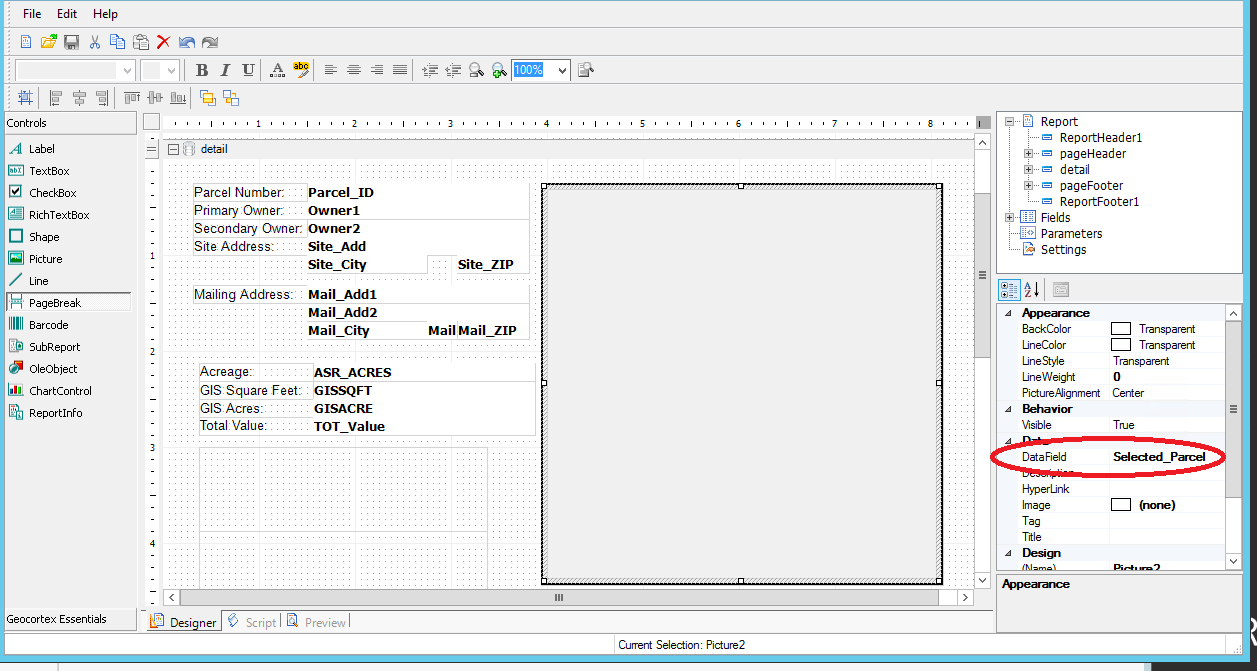Collapse the Report tree node
The height and width of the screenshot is (671, 1257).
click(x=1010, y=122)
